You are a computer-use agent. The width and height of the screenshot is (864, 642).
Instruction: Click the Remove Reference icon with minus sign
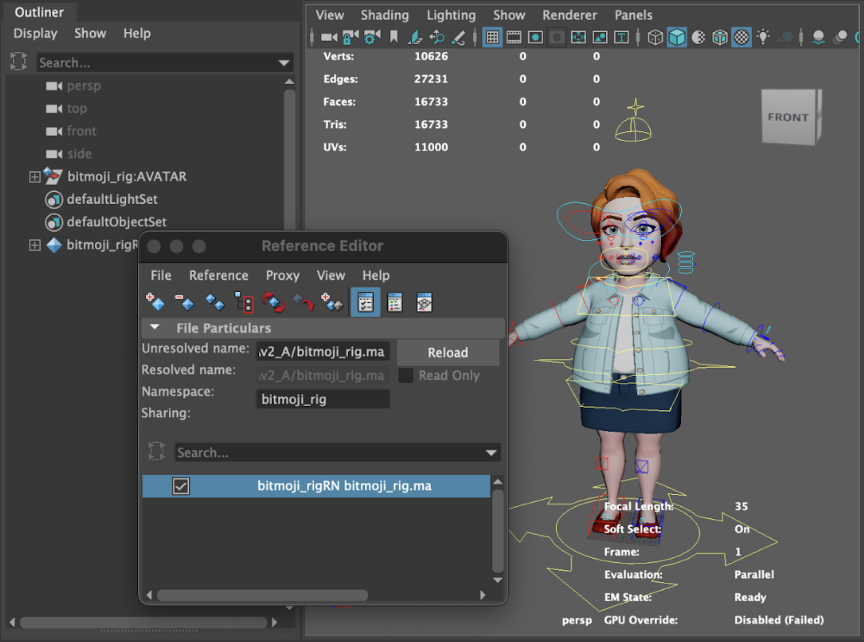[185, 301]
